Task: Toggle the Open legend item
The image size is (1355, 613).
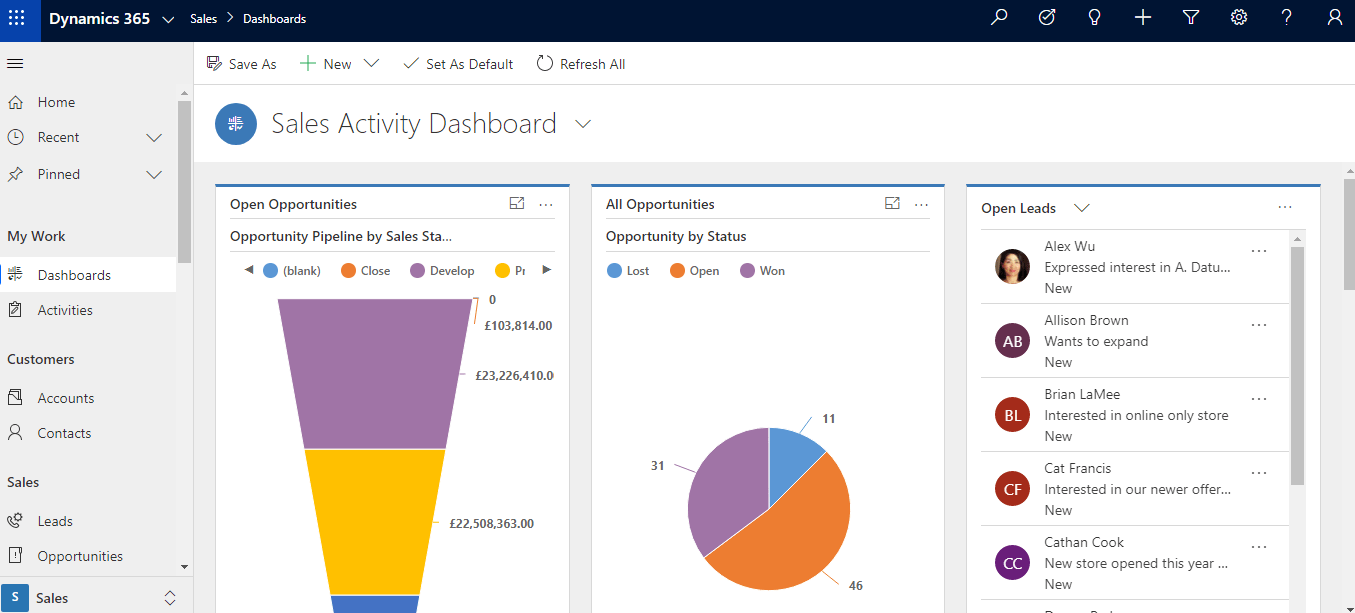Action: 694,271
